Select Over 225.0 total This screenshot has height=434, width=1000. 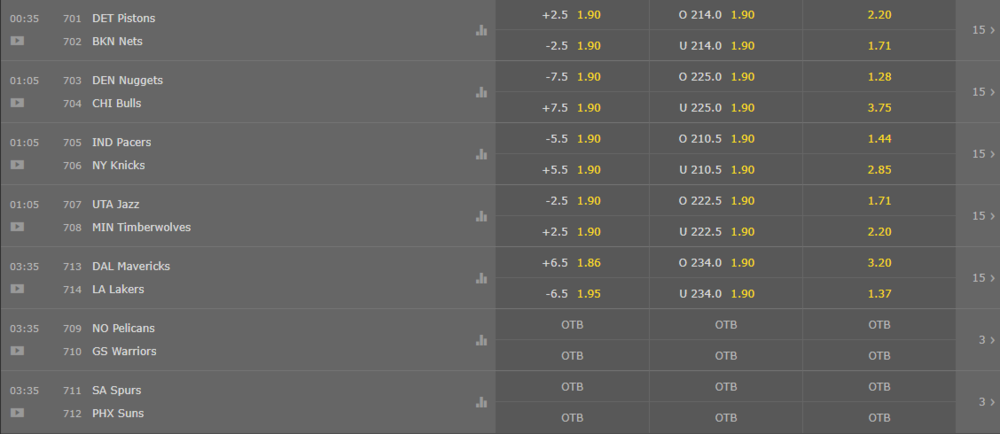(726, 76)
